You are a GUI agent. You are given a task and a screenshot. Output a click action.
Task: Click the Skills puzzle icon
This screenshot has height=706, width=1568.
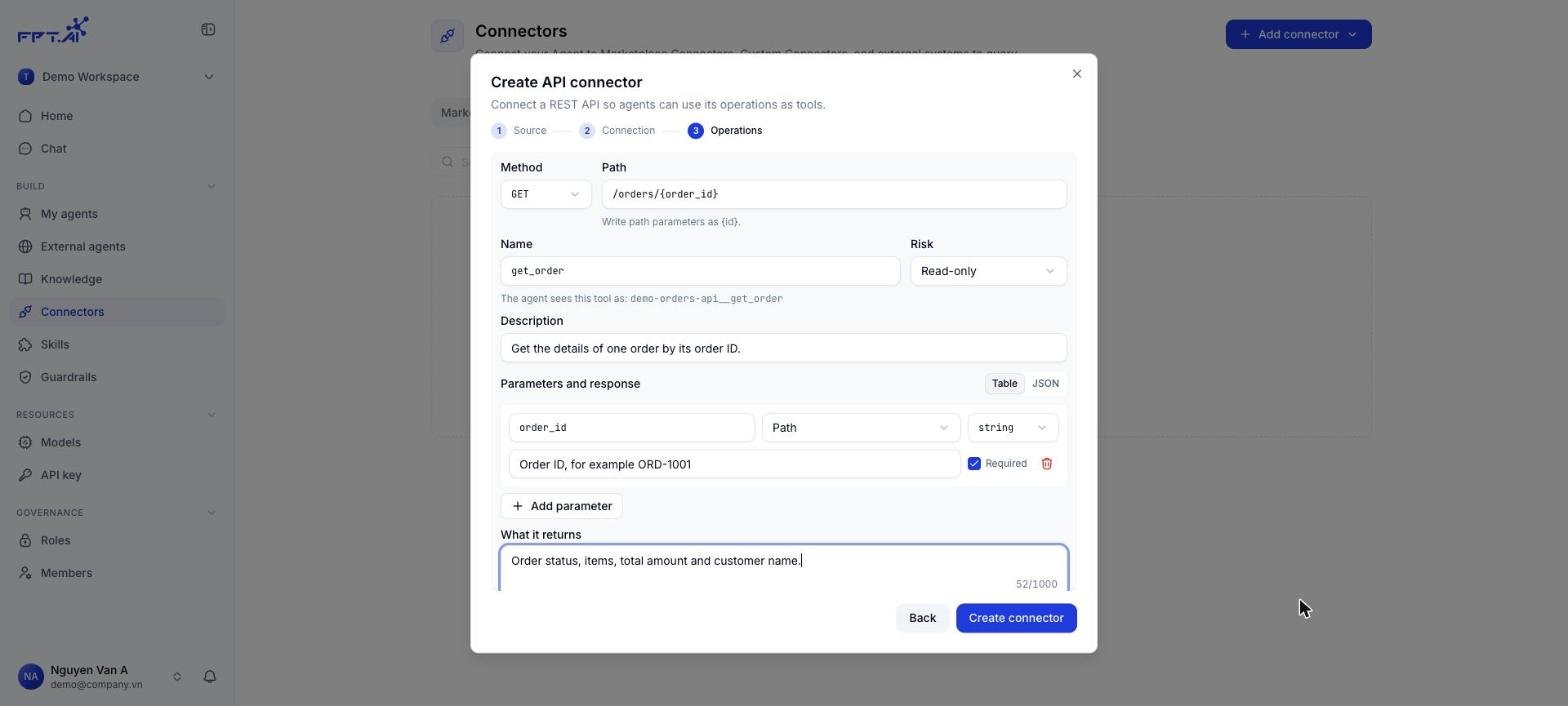26,345
